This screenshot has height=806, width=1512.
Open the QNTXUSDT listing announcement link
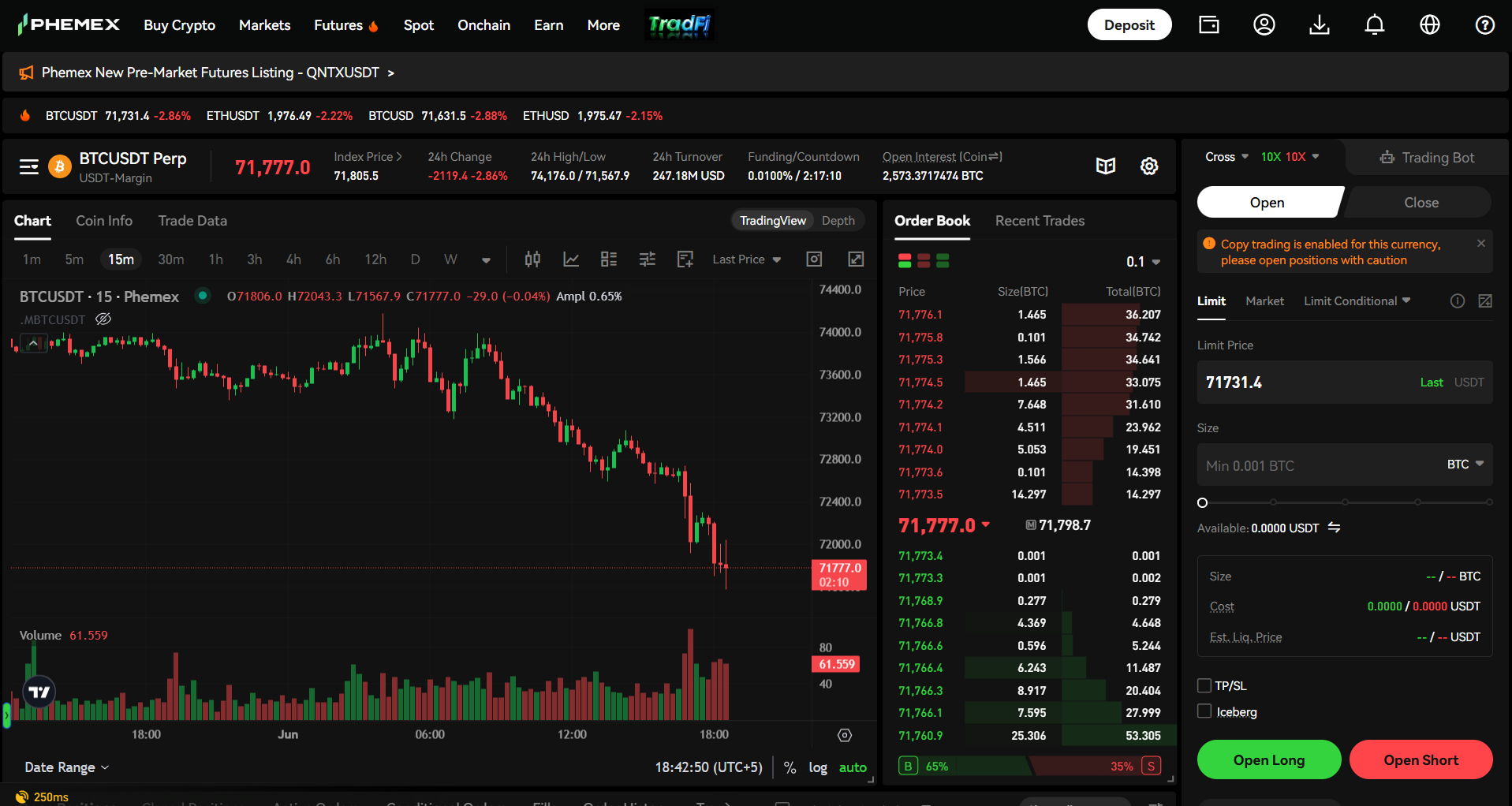[218, 73]
